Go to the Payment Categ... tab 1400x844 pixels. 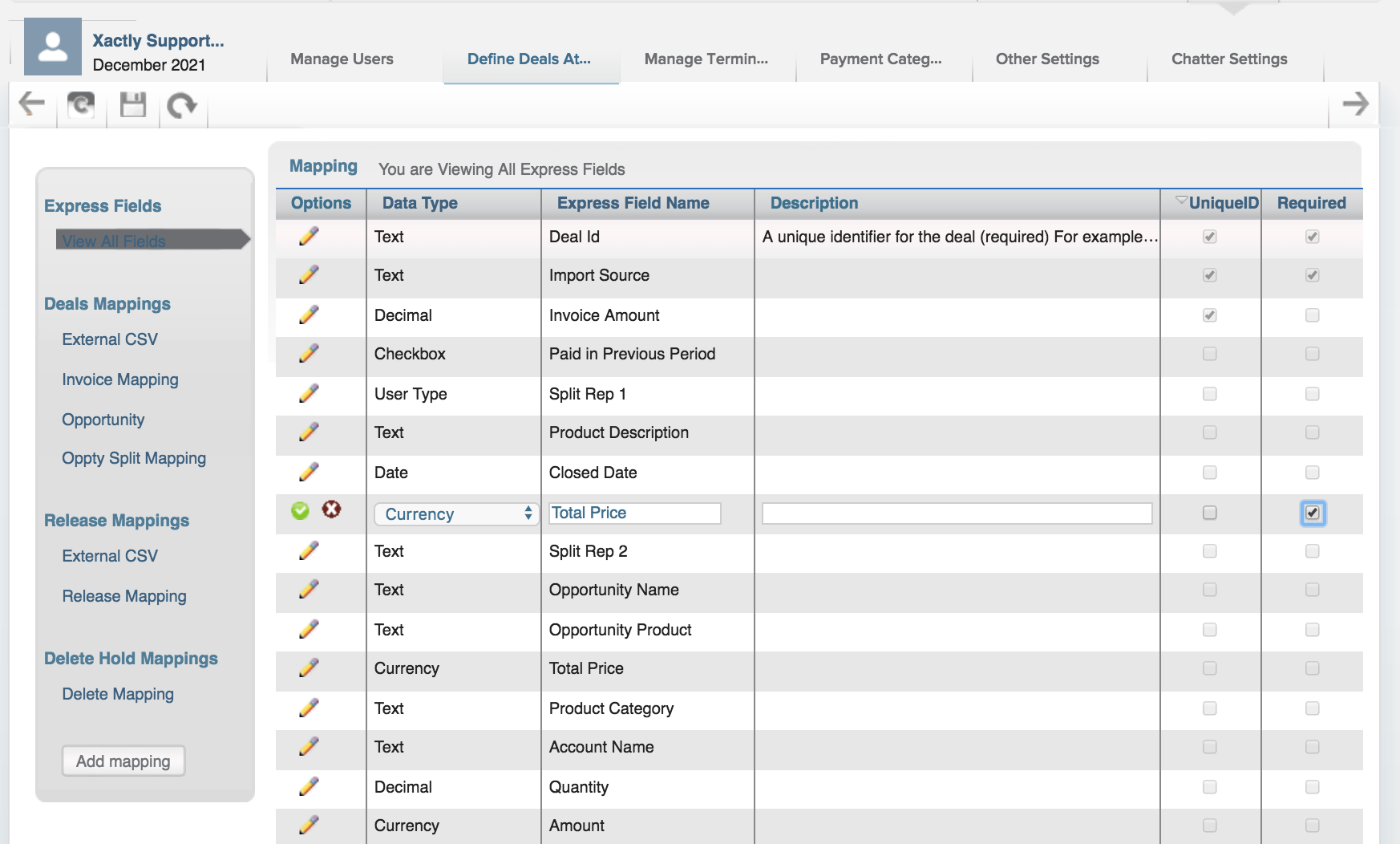tap(881, 59)
